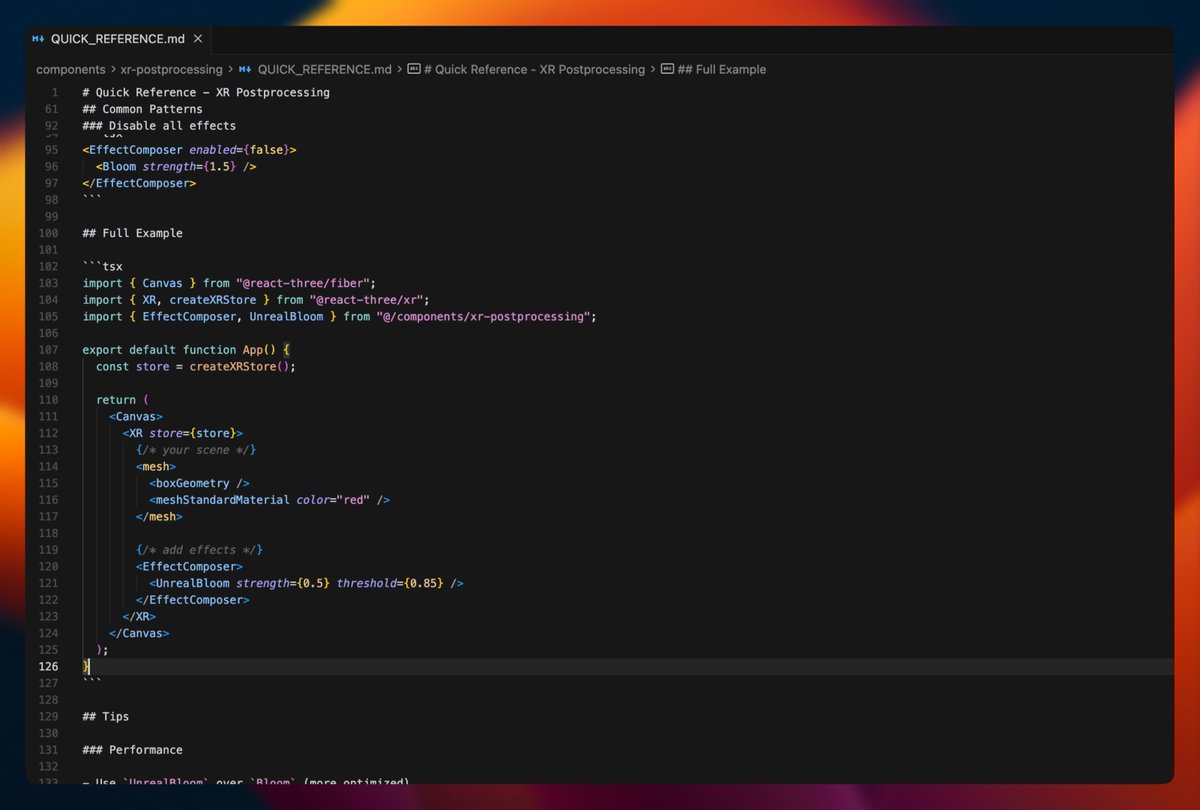Image resolution: width=1200 pixels, height=810 pixels.
Task: Click the '## Full Example' heading on line 100
Action: [x=133, y=233]
